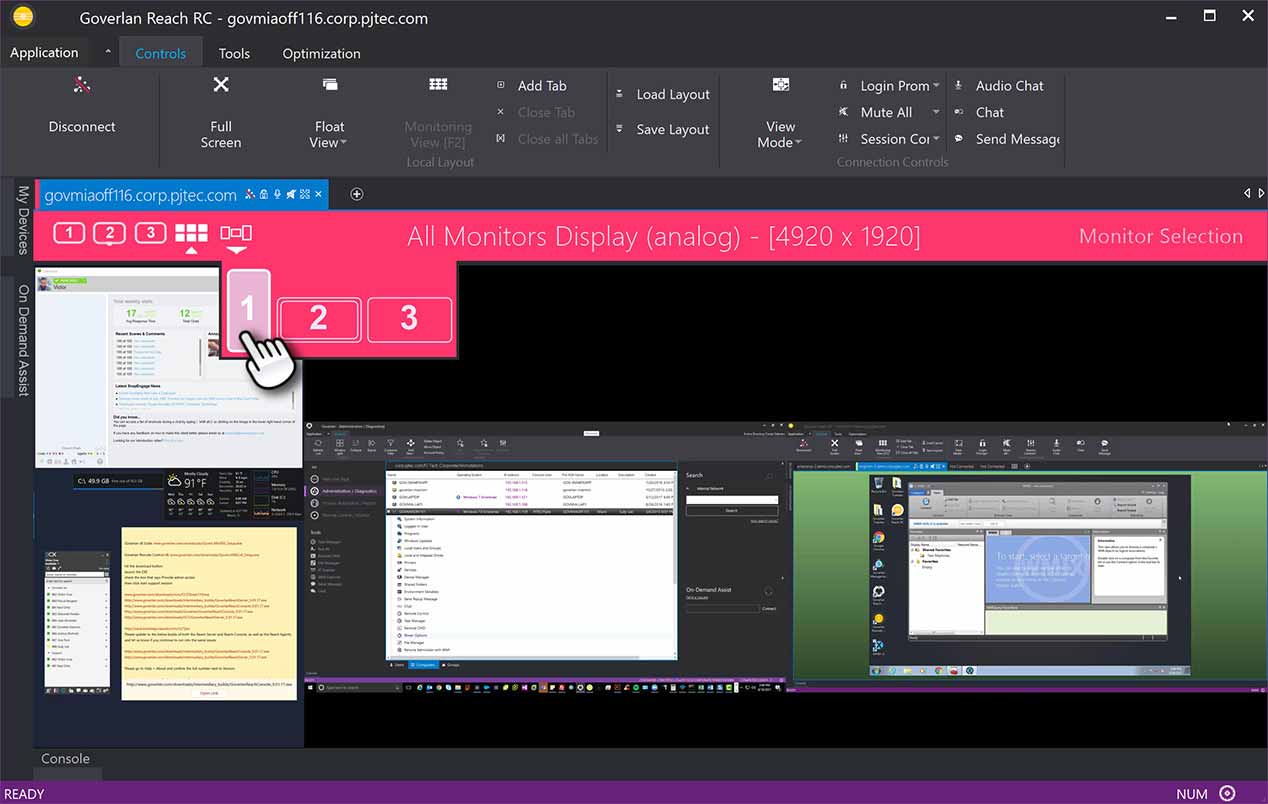Expand the Console panel

tap(66, 759)
